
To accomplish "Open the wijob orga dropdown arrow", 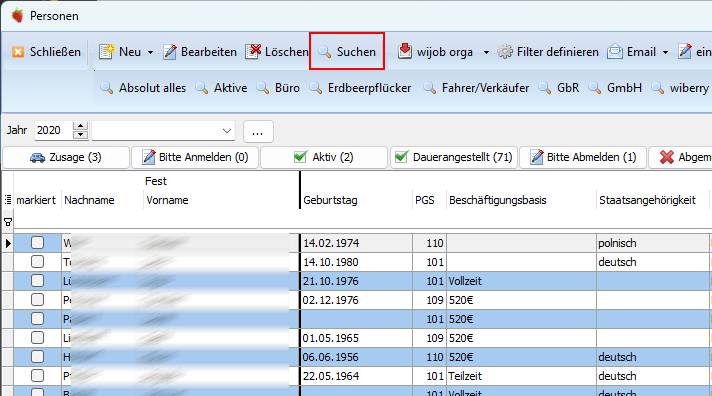I will coord(486,52).
